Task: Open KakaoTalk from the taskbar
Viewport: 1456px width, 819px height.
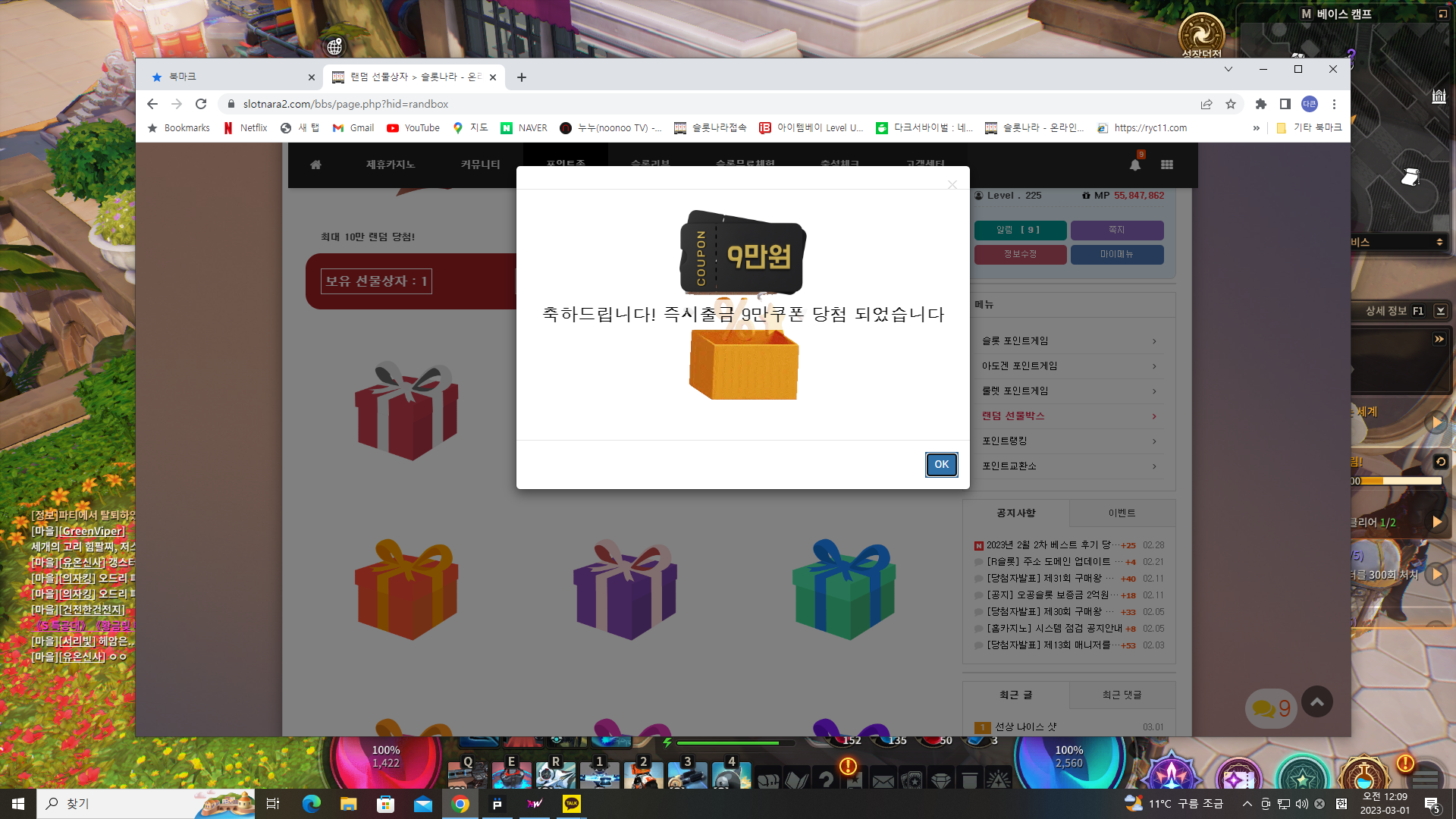Action: pos(572,804)
